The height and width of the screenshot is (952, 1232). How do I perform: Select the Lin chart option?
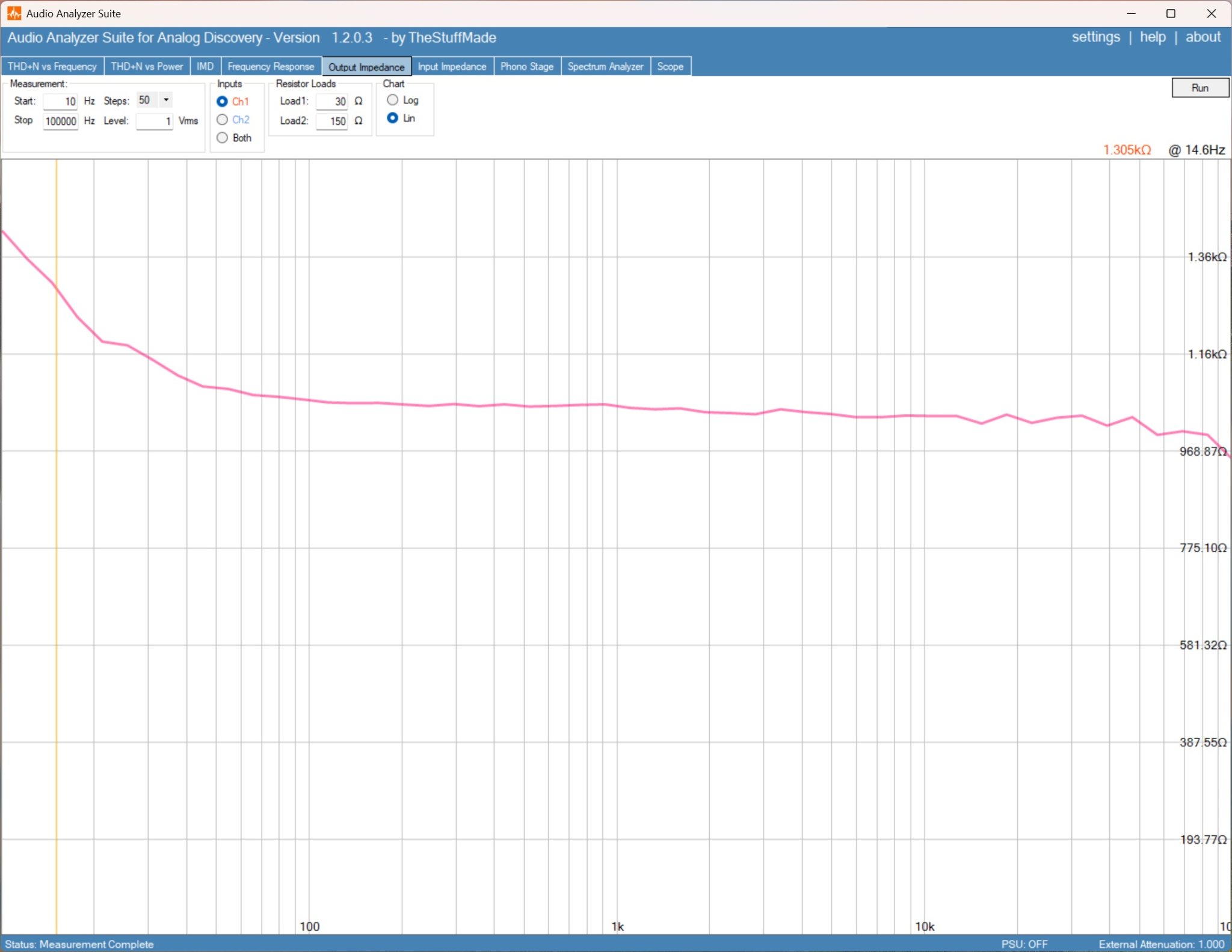393,118
